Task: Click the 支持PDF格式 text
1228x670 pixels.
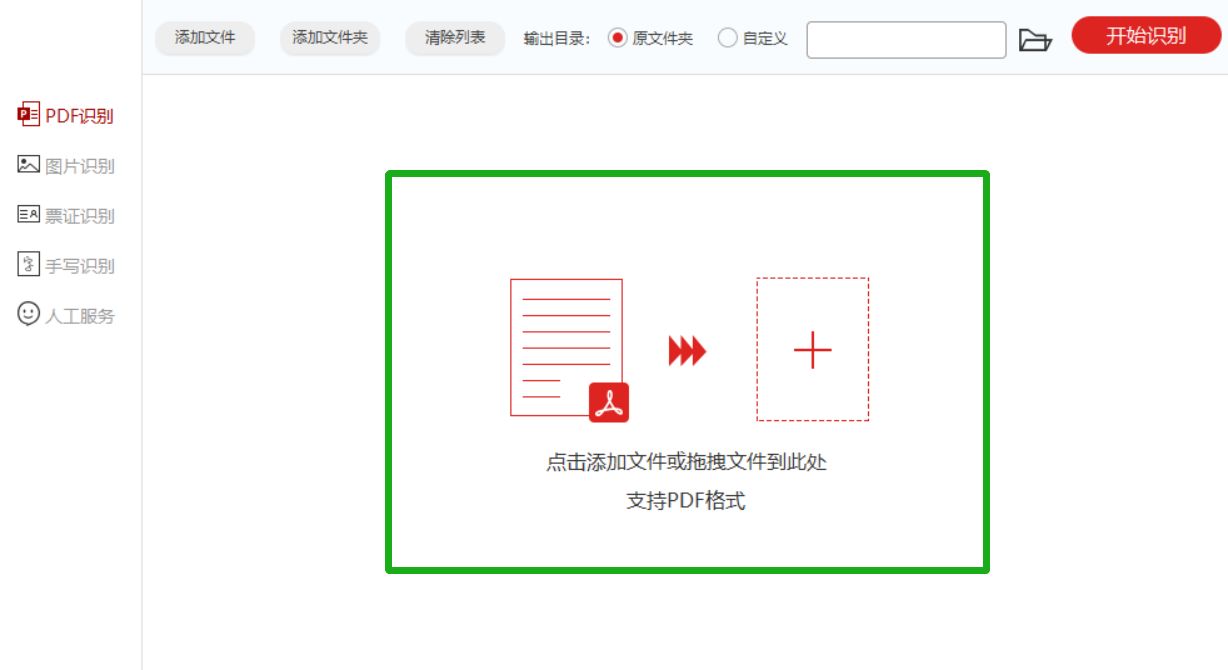Action: (x=686, y=501)
